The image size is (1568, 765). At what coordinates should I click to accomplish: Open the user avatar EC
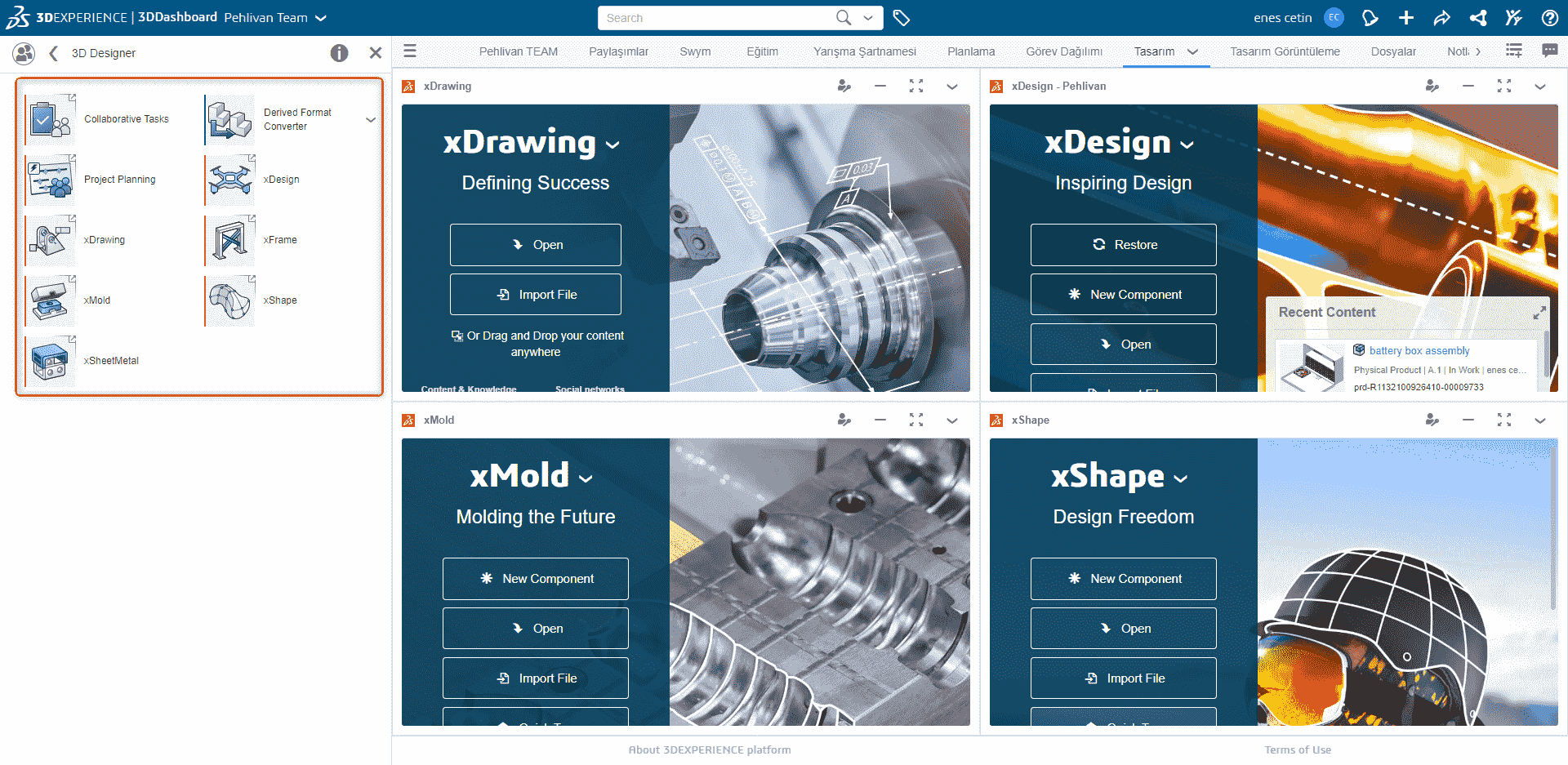point(1334,18)
